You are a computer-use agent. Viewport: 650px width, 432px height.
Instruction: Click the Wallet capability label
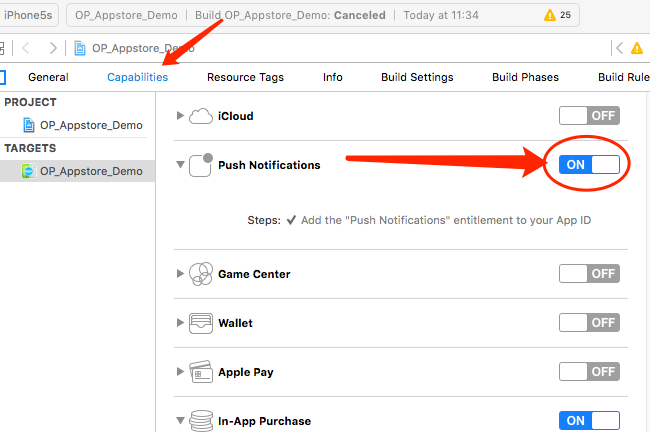[x=235, y=323]
